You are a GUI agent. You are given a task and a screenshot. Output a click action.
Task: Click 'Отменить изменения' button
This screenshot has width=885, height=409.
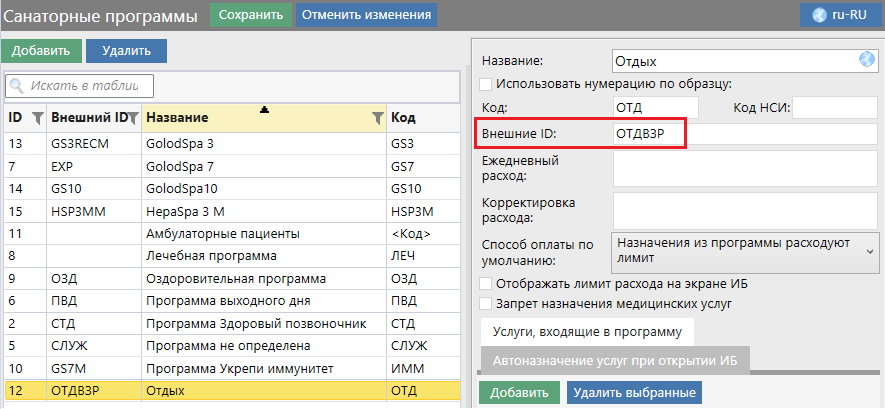tap(366, 15)
